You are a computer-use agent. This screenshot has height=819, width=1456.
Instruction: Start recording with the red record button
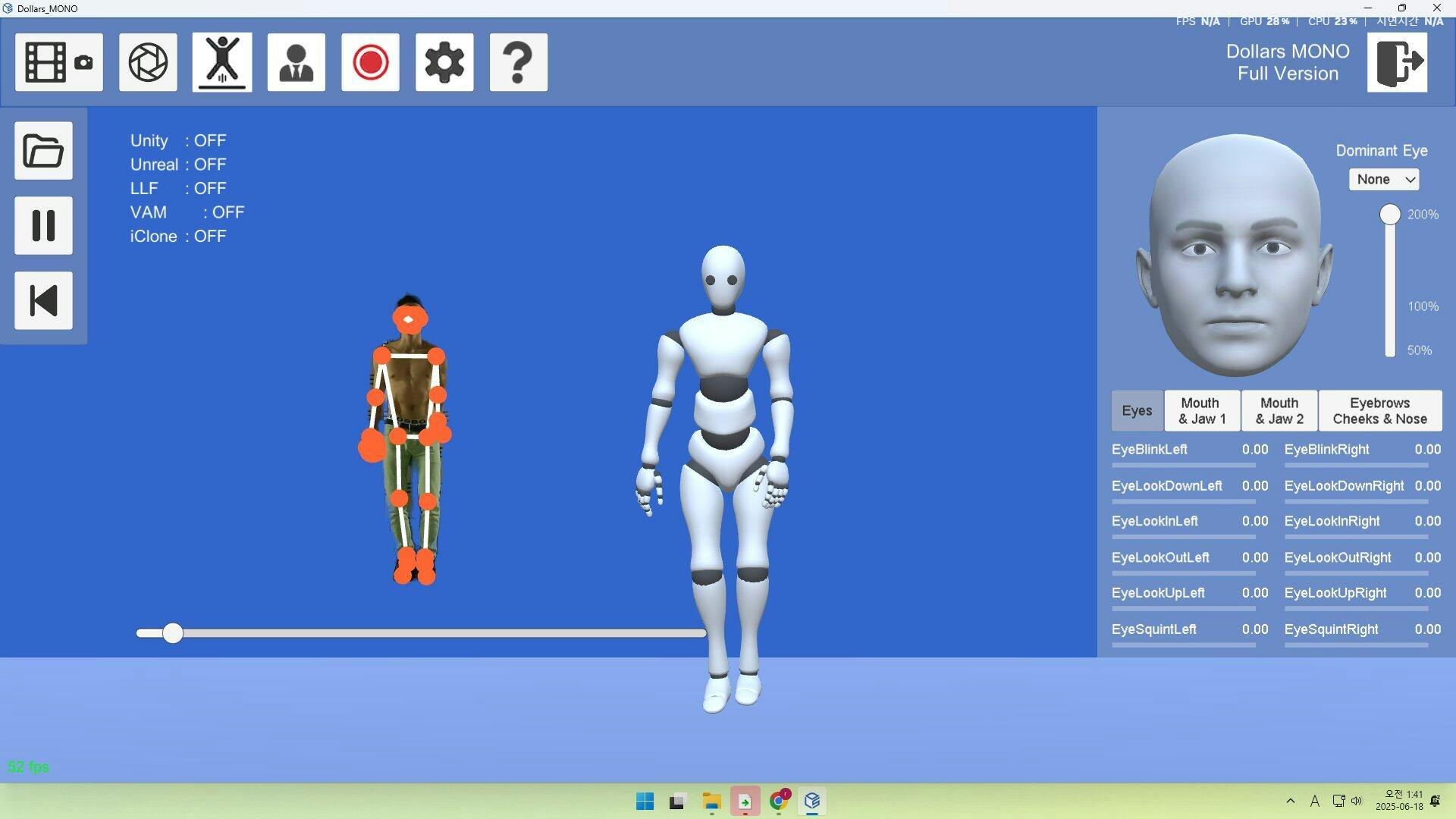pyautogui.click(x=370, y=62)
